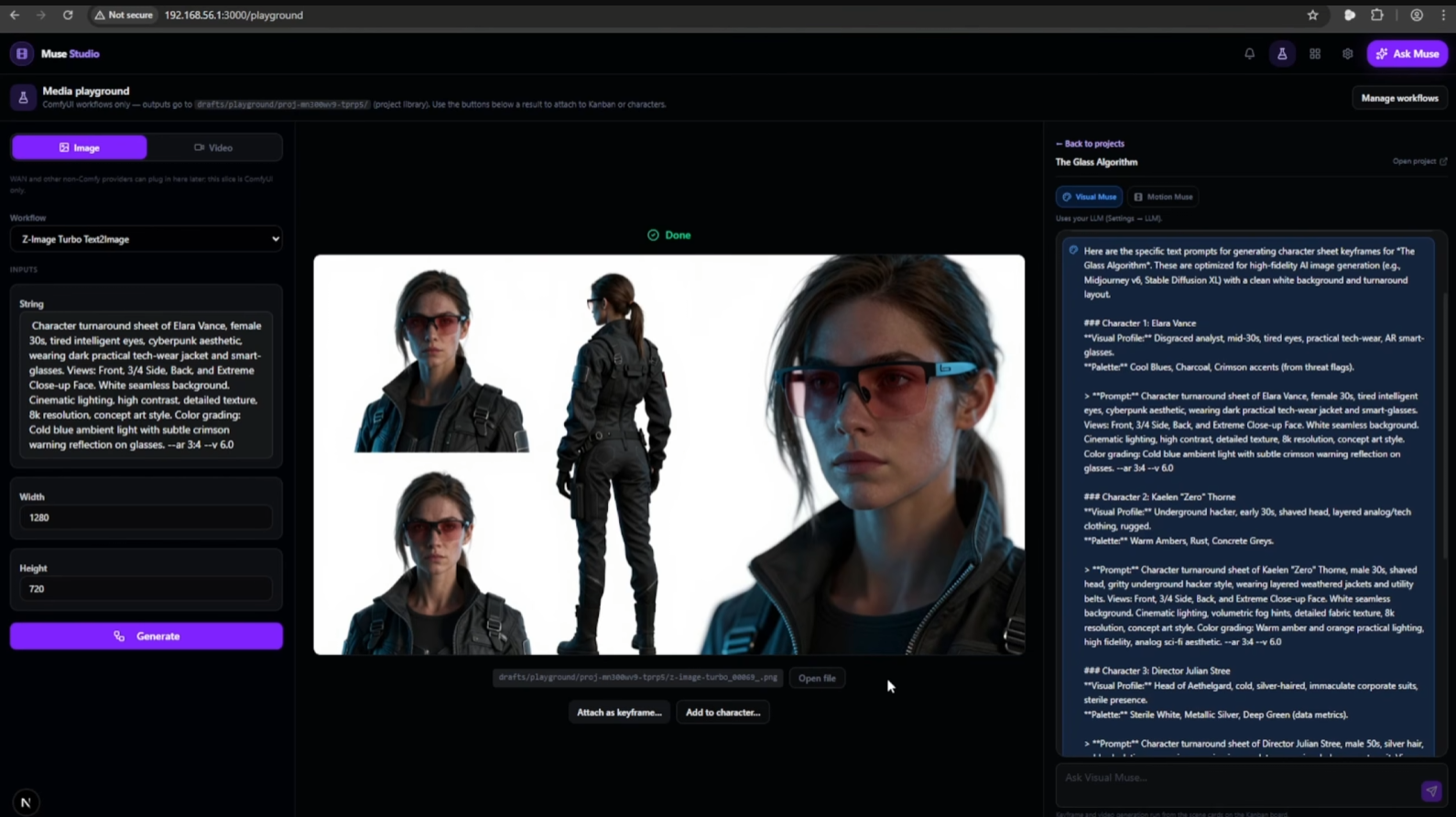The image size is (1456, 817).
Task: Click Add to character button
Action: click(723, 712)
